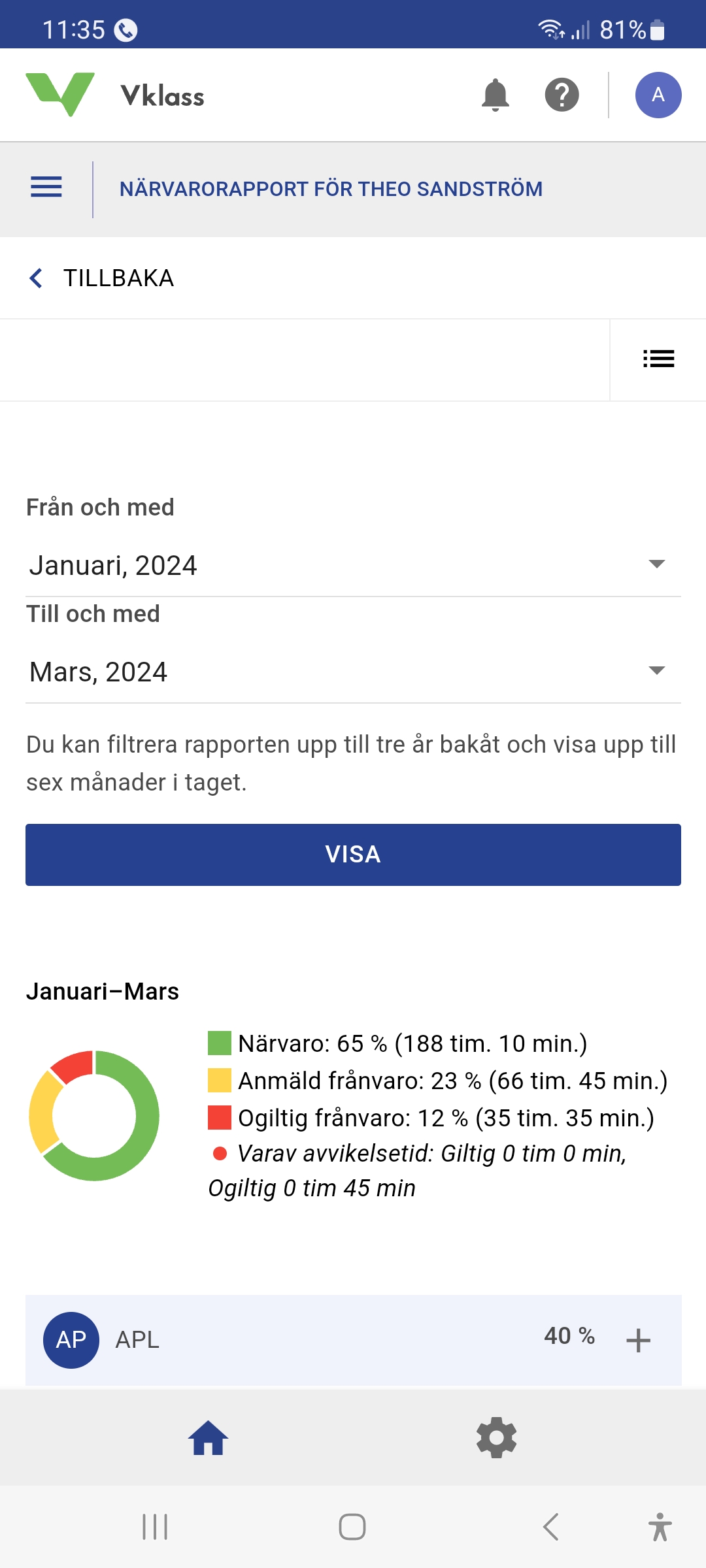Tap the attendance donut chart

coord(94,1115)
